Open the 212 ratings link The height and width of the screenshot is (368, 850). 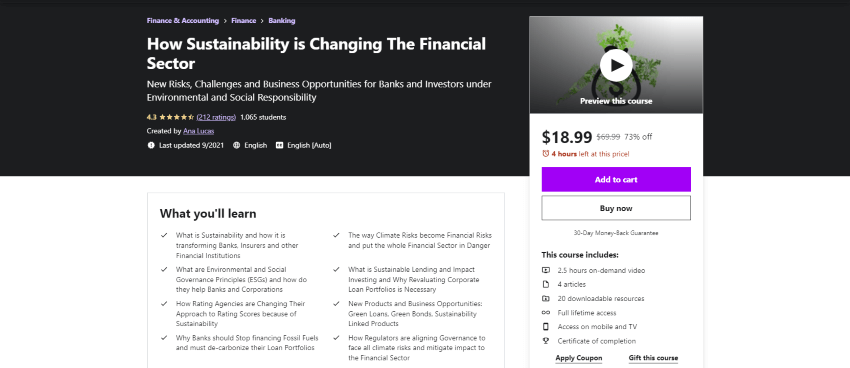pyautogui.click(x=216, y=117)
